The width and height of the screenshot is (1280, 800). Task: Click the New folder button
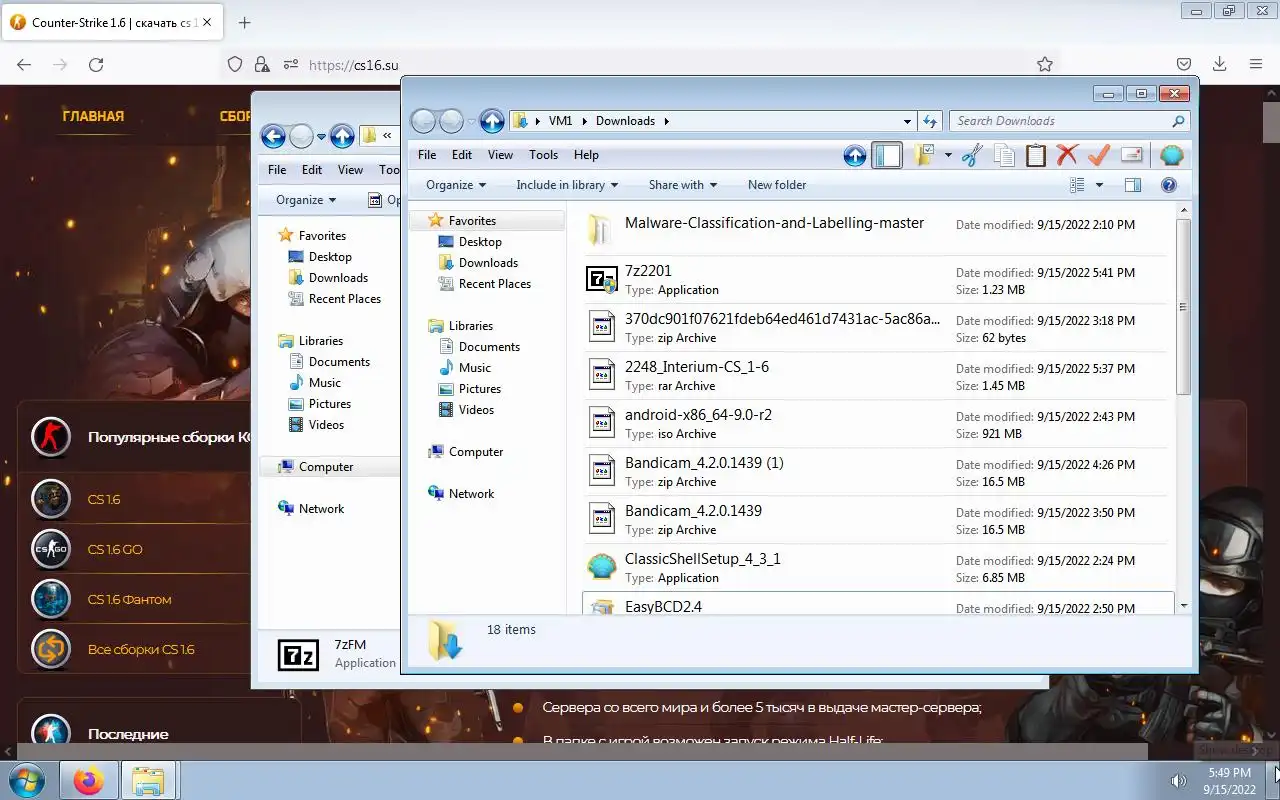(777, 185)
